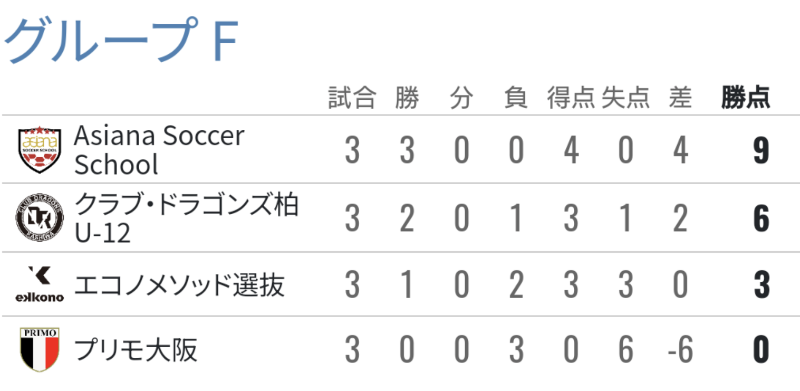
Task: Open the クラブ・ドラゴンズ柏 U-12 team link
Action: pos(186,218)
